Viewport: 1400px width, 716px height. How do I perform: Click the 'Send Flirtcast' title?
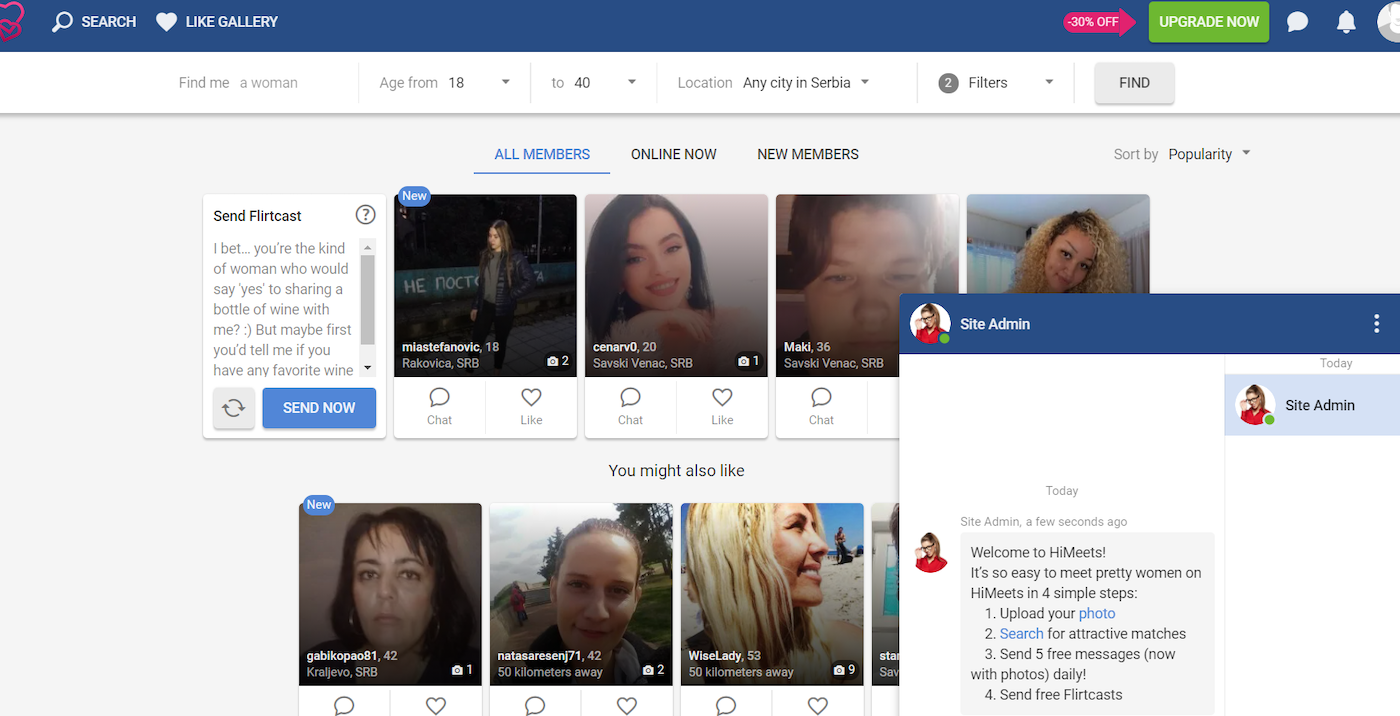pyautogui.click(x=258, y=215)
